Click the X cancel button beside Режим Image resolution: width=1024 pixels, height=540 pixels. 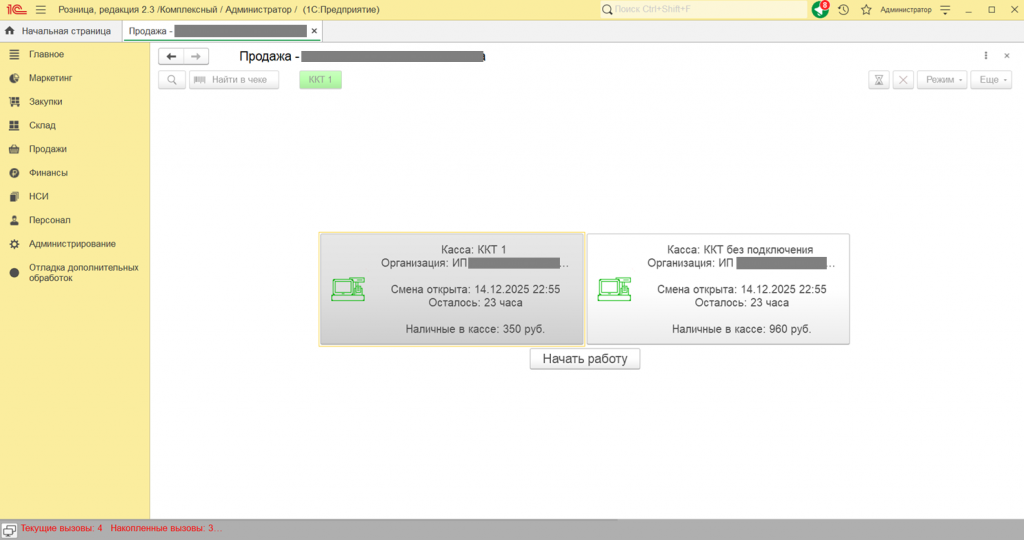[x=903, y=80]
